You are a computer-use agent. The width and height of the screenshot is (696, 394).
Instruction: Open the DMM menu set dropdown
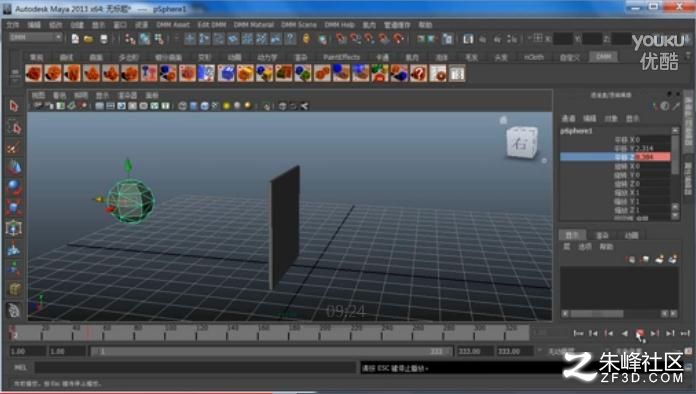pos(36,38)
